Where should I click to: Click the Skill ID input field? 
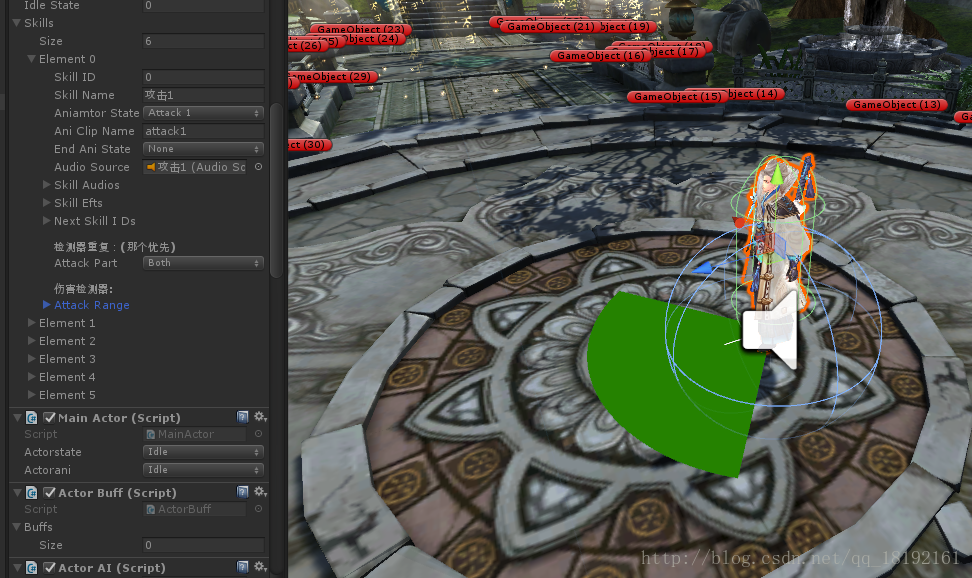coord(203,77)
